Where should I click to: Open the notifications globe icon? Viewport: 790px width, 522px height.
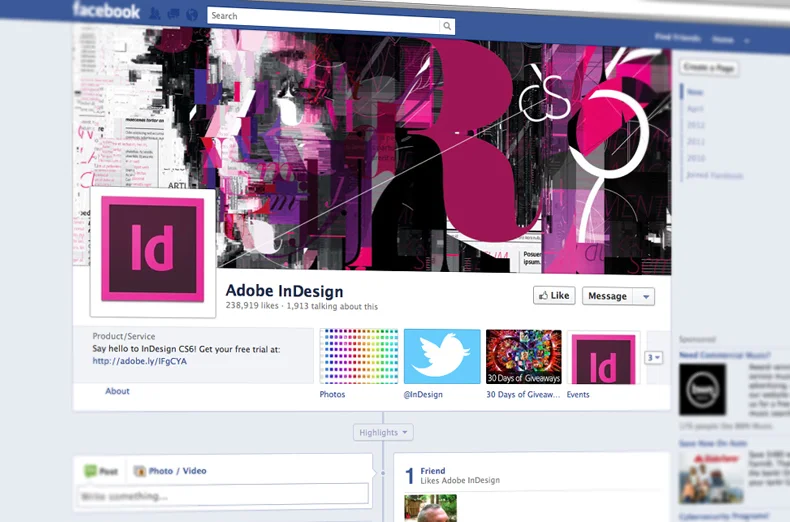tap(191, 15)
